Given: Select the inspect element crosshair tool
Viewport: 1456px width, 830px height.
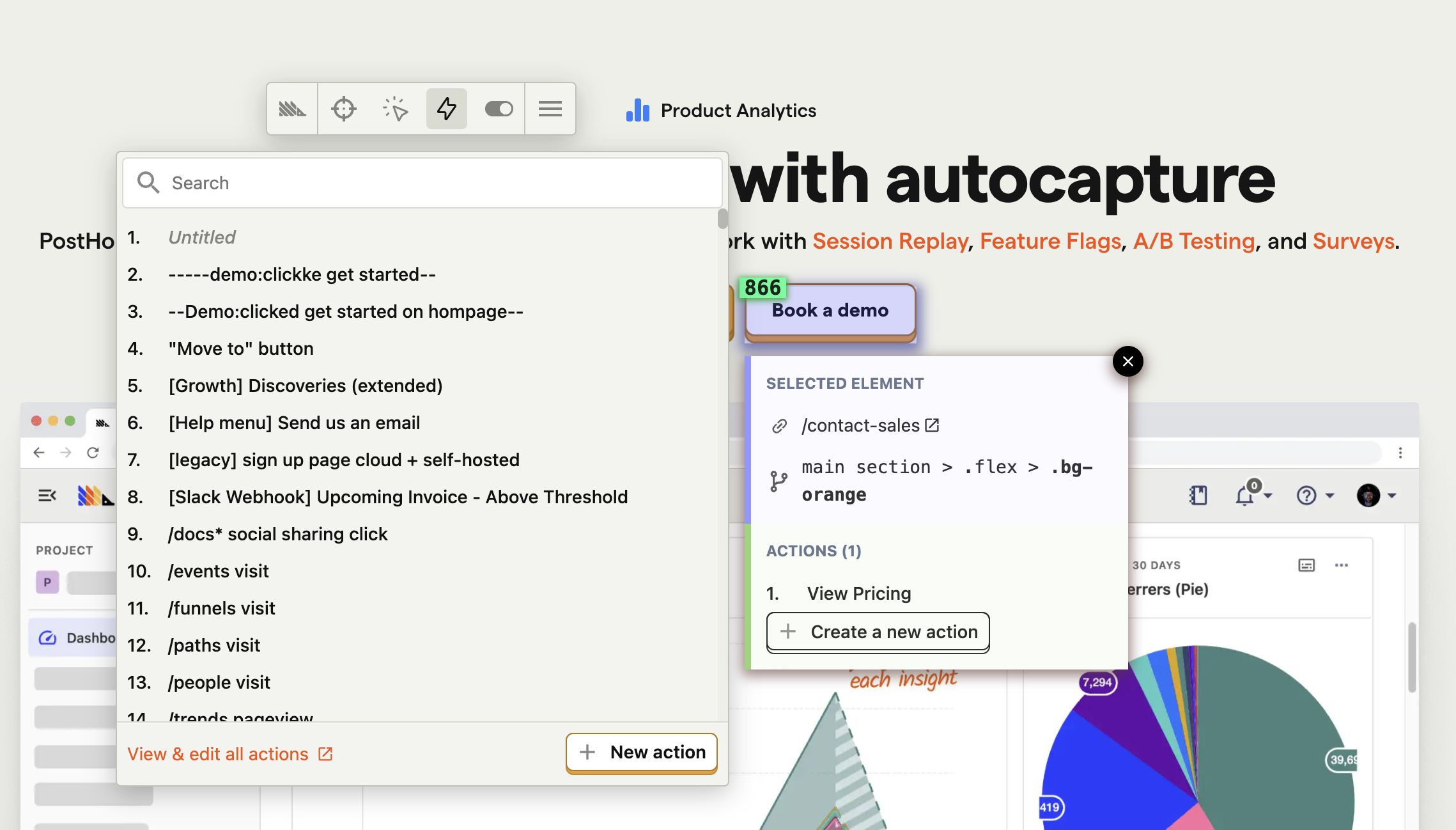Looking at the screenshot, I should pos(343,109).
